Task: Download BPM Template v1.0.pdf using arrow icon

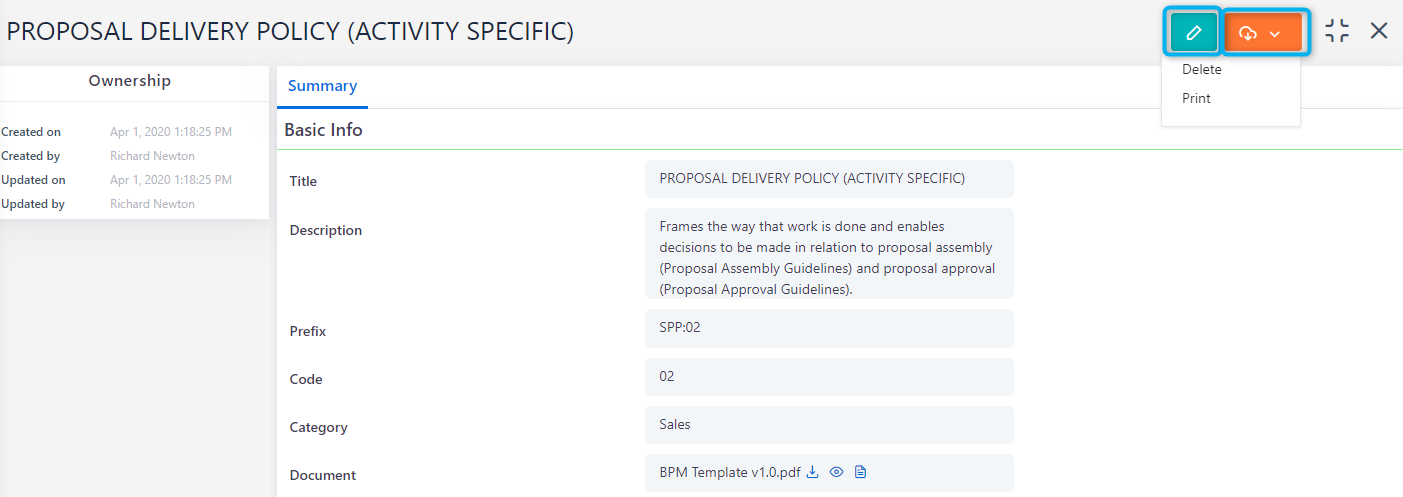Action: click(x=813, y=472)
